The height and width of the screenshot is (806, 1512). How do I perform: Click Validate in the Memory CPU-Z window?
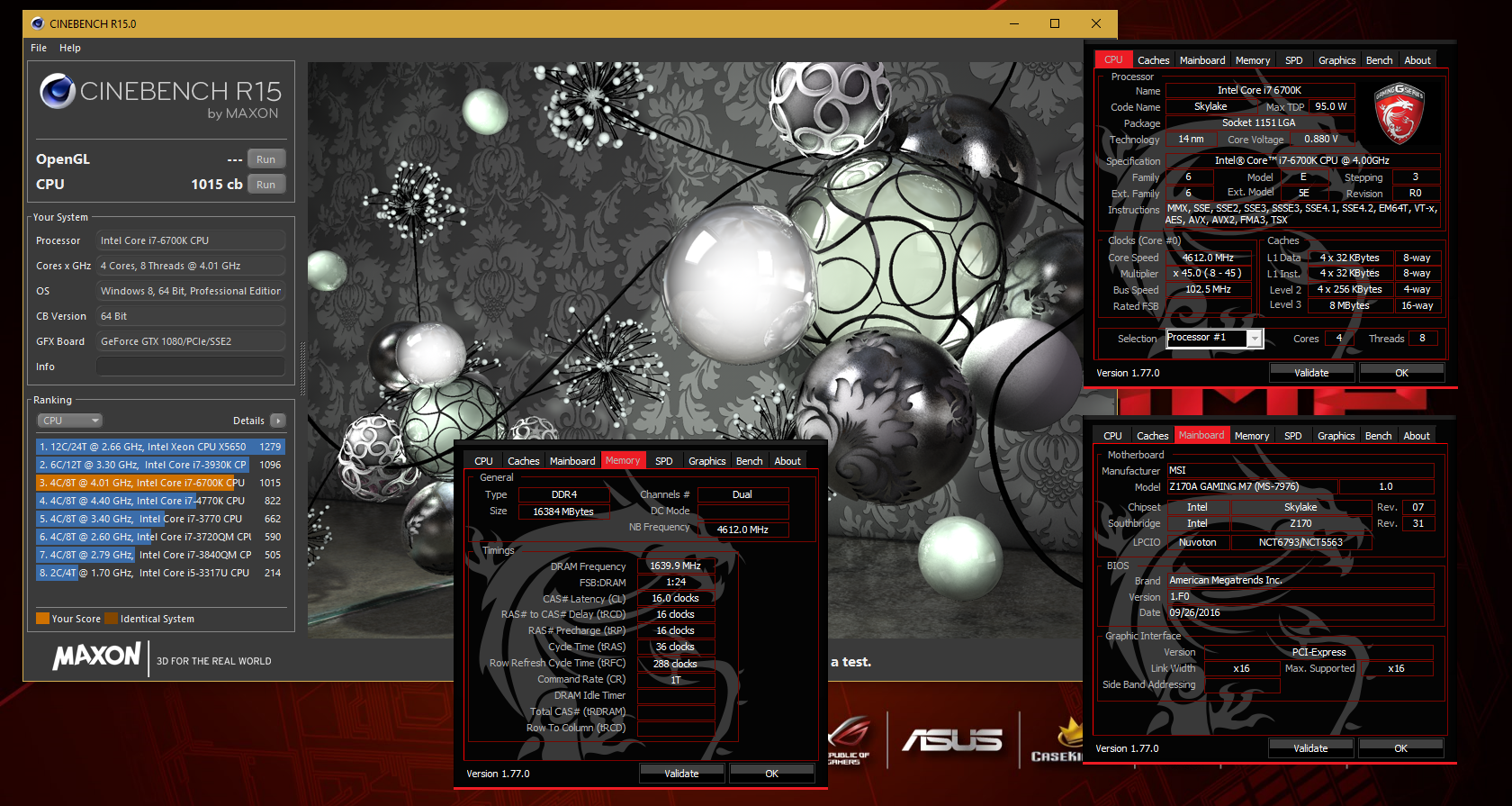pyautogui.click(x=681, y=774)
